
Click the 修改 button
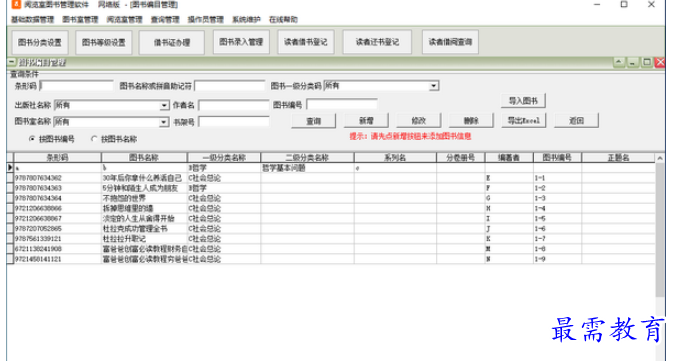coord(418,121)
